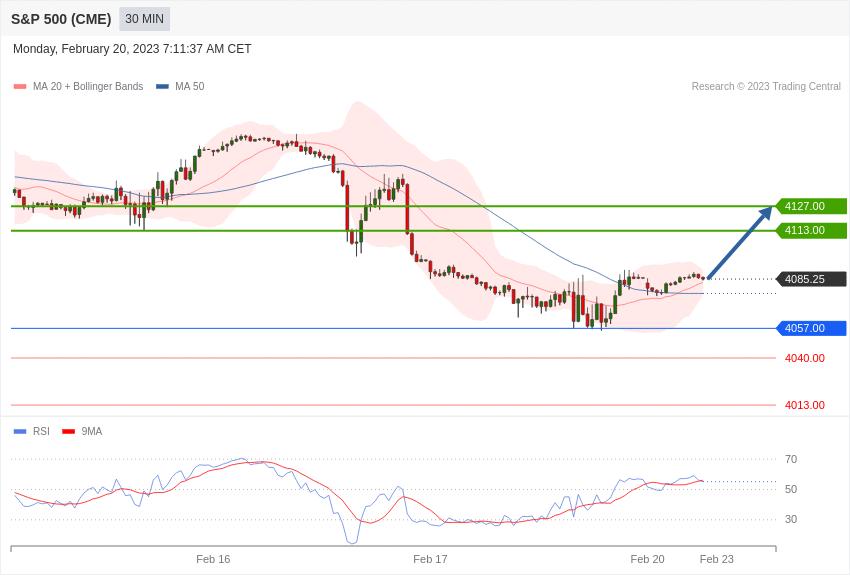Click the 4040.00 support level label
Image resolution: width=850 pixels, height=576 pixels.
tap(805, 358)
